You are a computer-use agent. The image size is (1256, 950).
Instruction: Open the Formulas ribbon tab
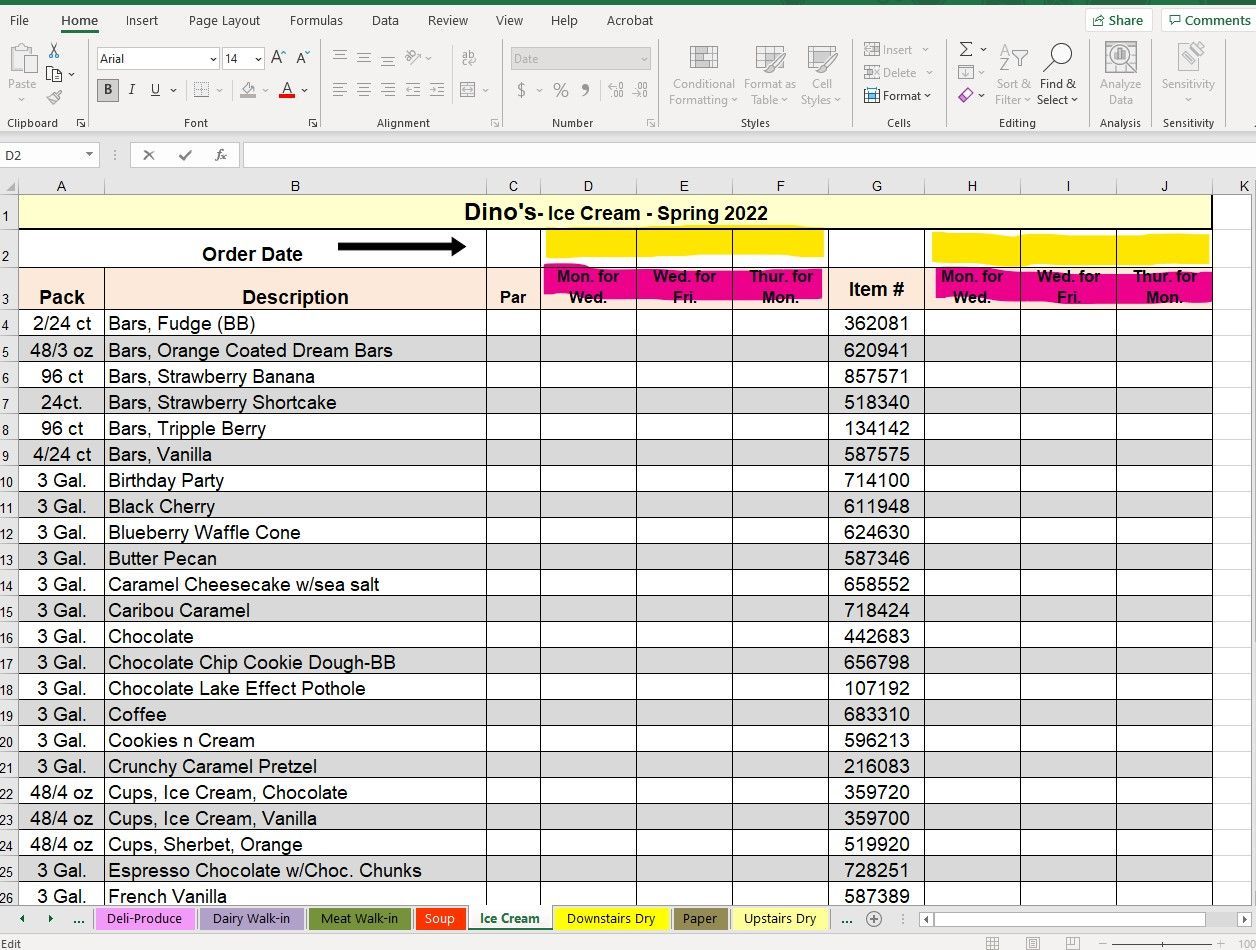316,20
